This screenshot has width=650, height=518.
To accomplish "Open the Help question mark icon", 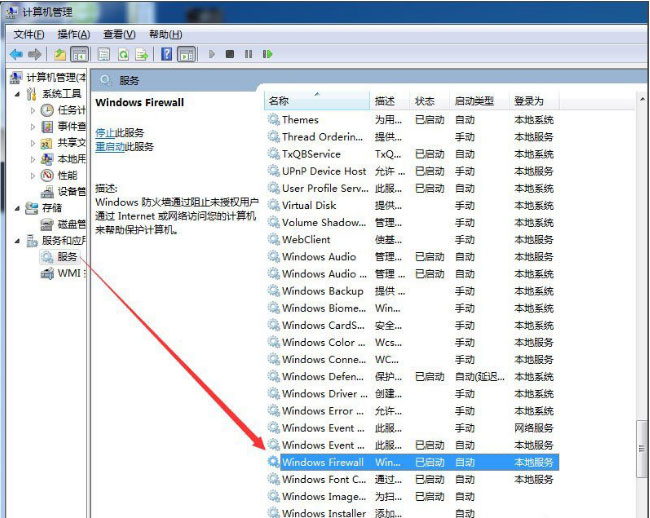I will tap(166, 54).
